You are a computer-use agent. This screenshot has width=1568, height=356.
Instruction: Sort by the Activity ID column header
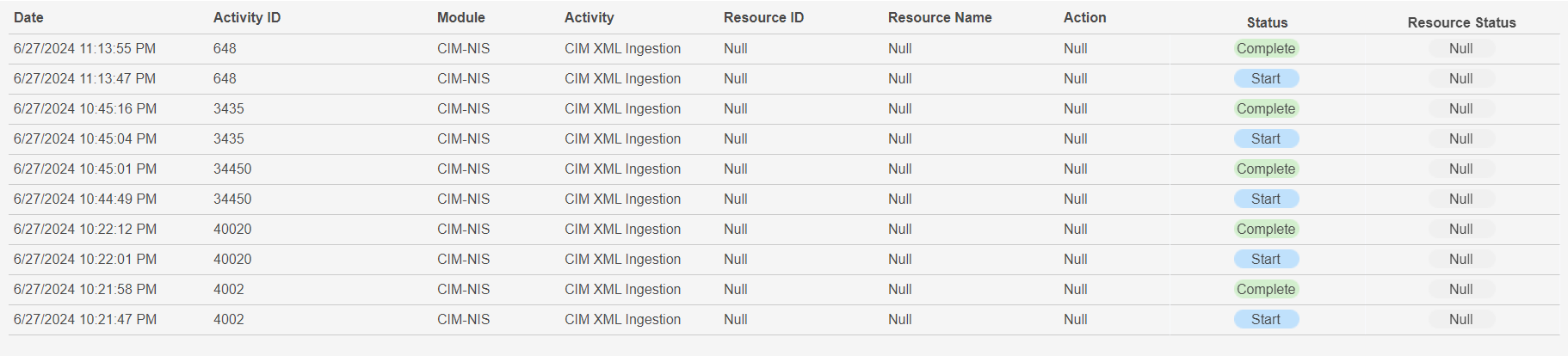coord(247,17)
